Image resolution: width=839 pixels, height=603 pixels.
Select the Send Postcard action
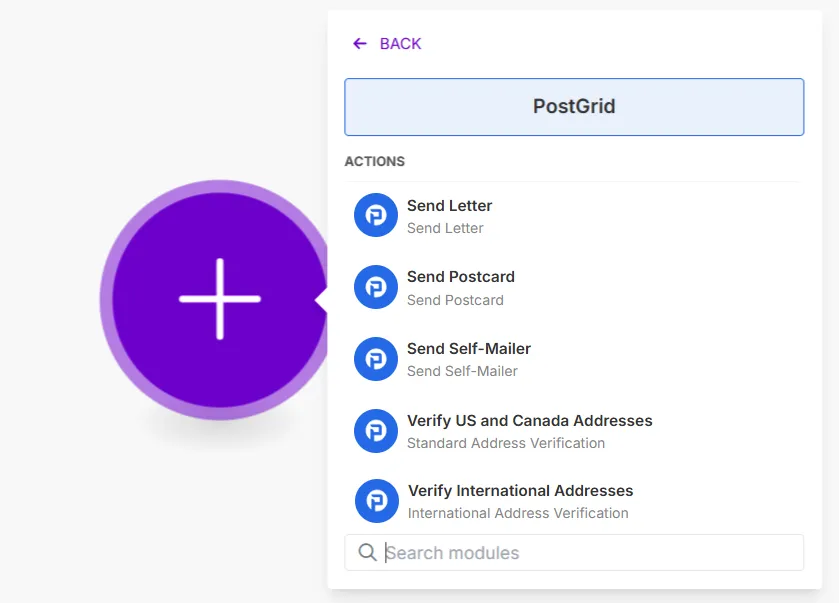tap(460, 276)
